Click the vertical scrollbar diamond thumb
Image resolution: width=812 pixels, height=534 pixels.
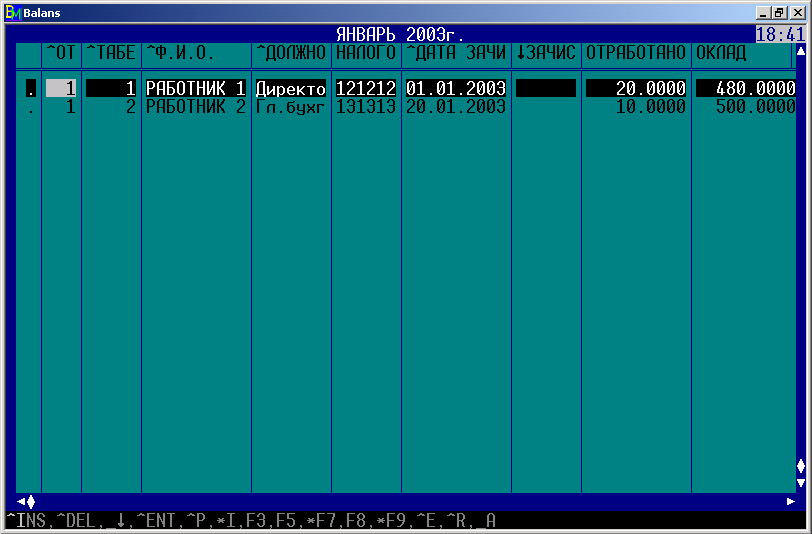tap(801, 466)
